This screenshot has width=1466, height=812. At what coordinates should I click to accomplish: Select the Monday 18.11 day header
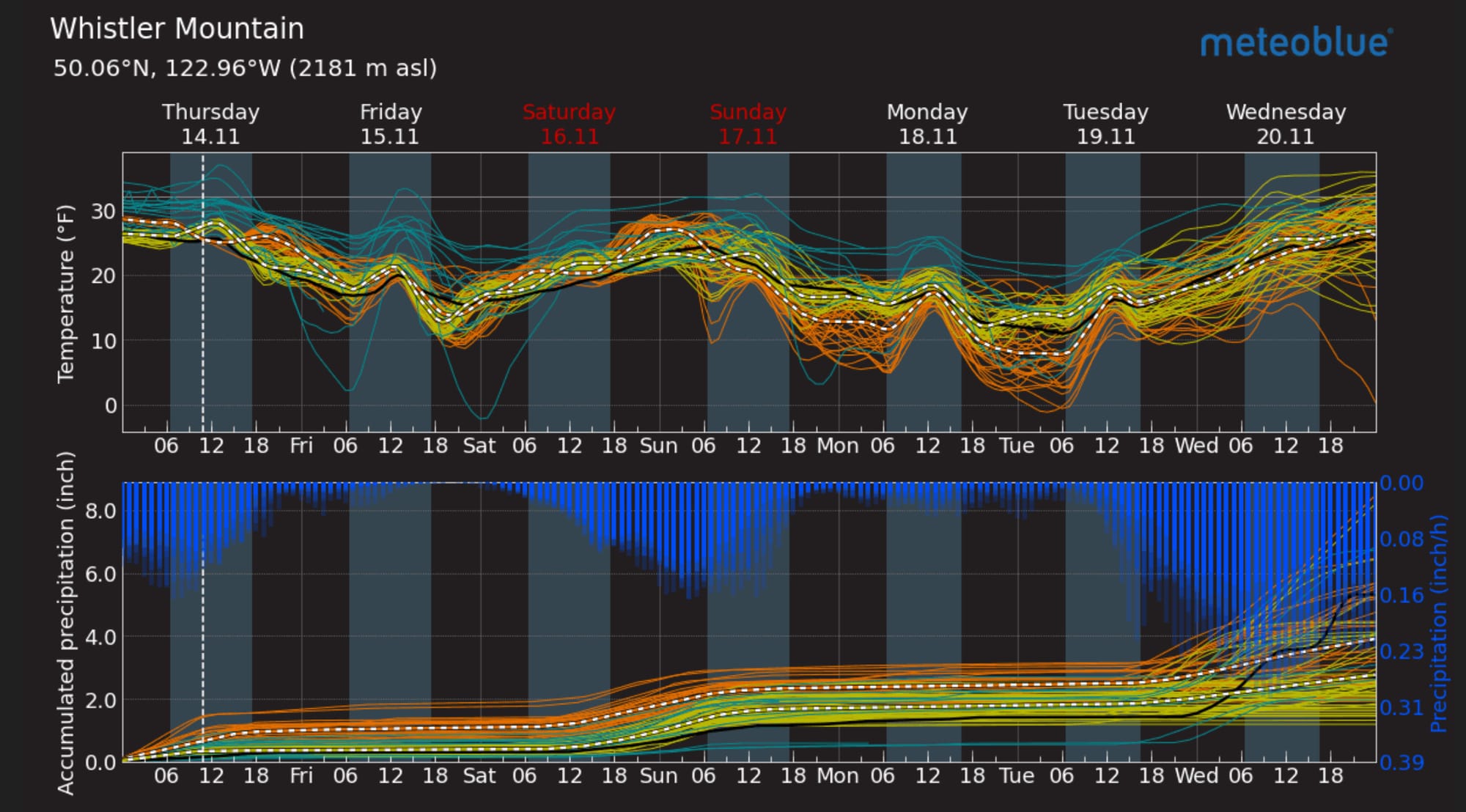(x=927, y=124)
